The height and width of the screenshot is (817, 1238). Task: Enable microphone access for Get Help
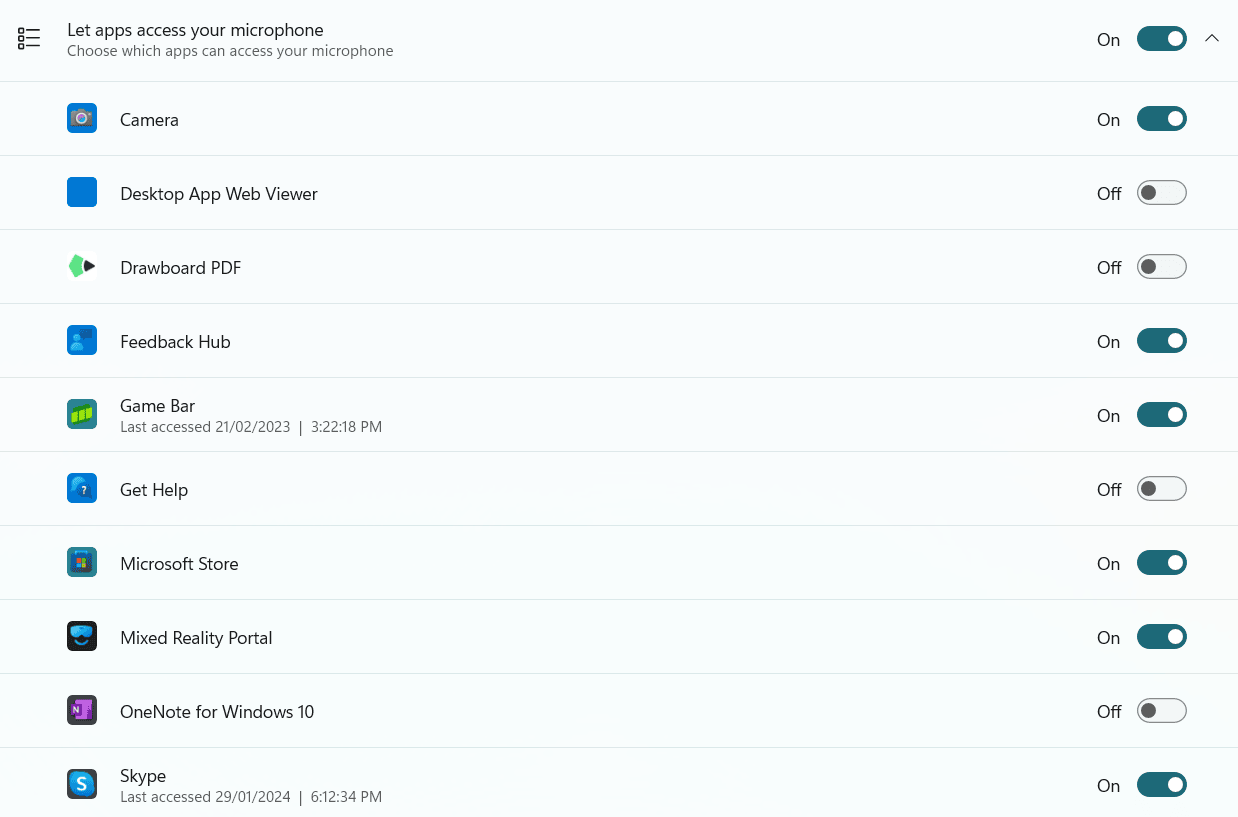tap(1161, 488)
